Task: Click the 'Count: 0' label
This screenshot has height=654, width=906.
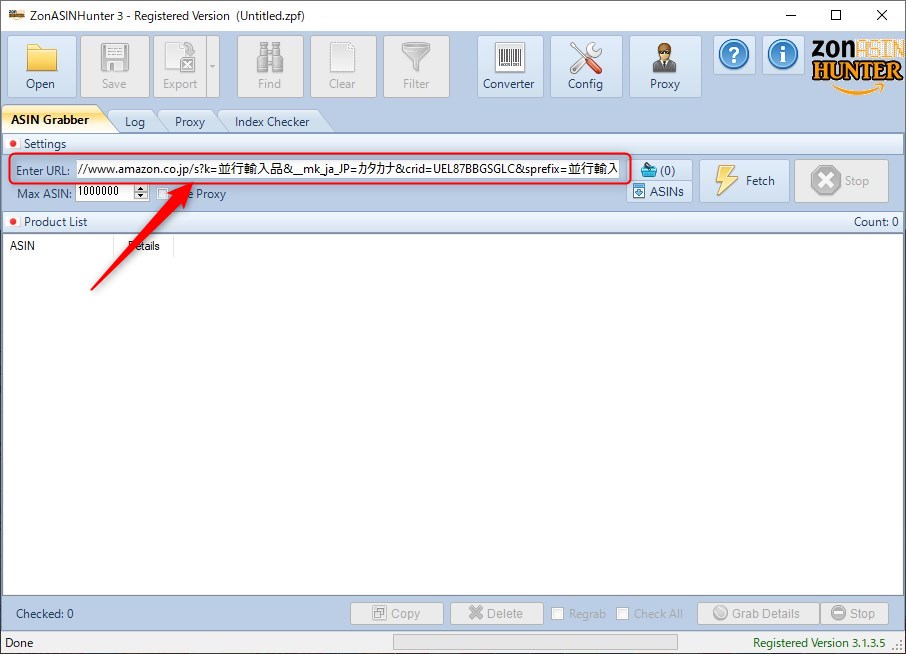Action: tap(876, 222)
